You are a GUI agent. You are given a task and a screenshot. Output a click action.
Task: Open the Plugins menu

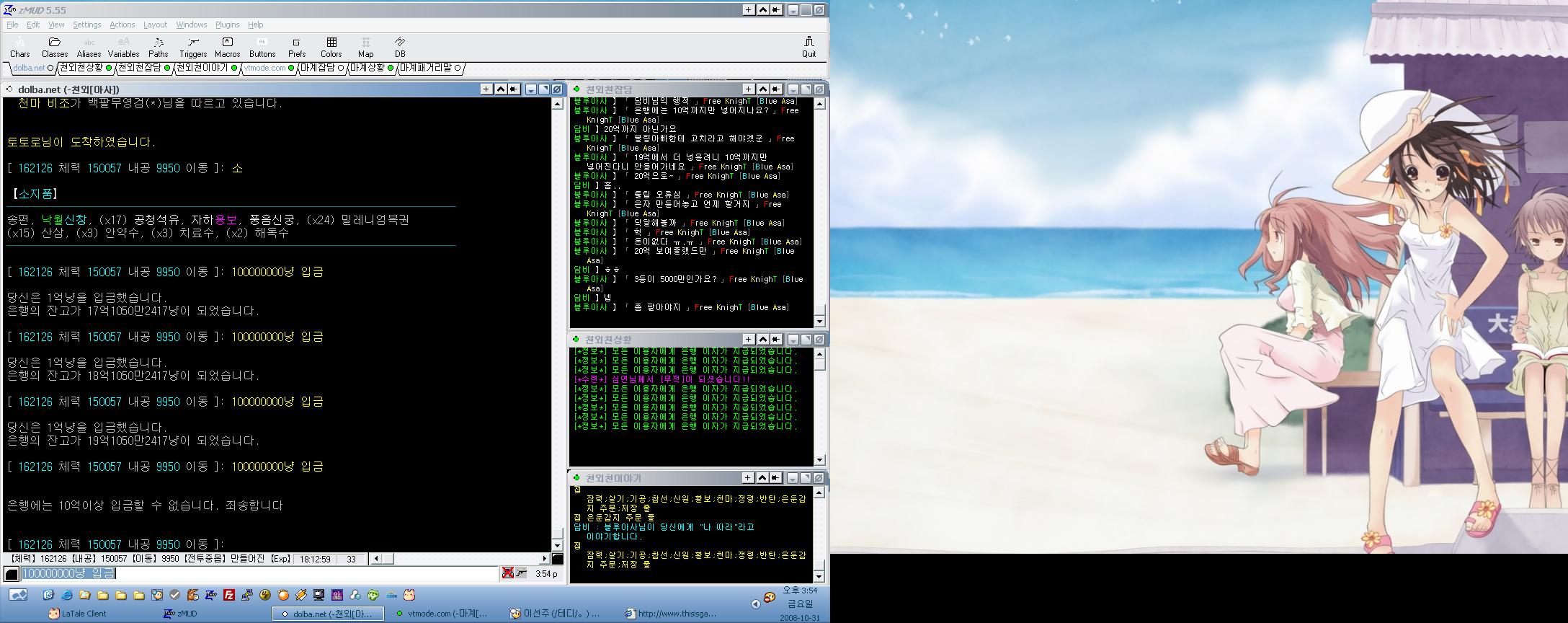(227, 25)
